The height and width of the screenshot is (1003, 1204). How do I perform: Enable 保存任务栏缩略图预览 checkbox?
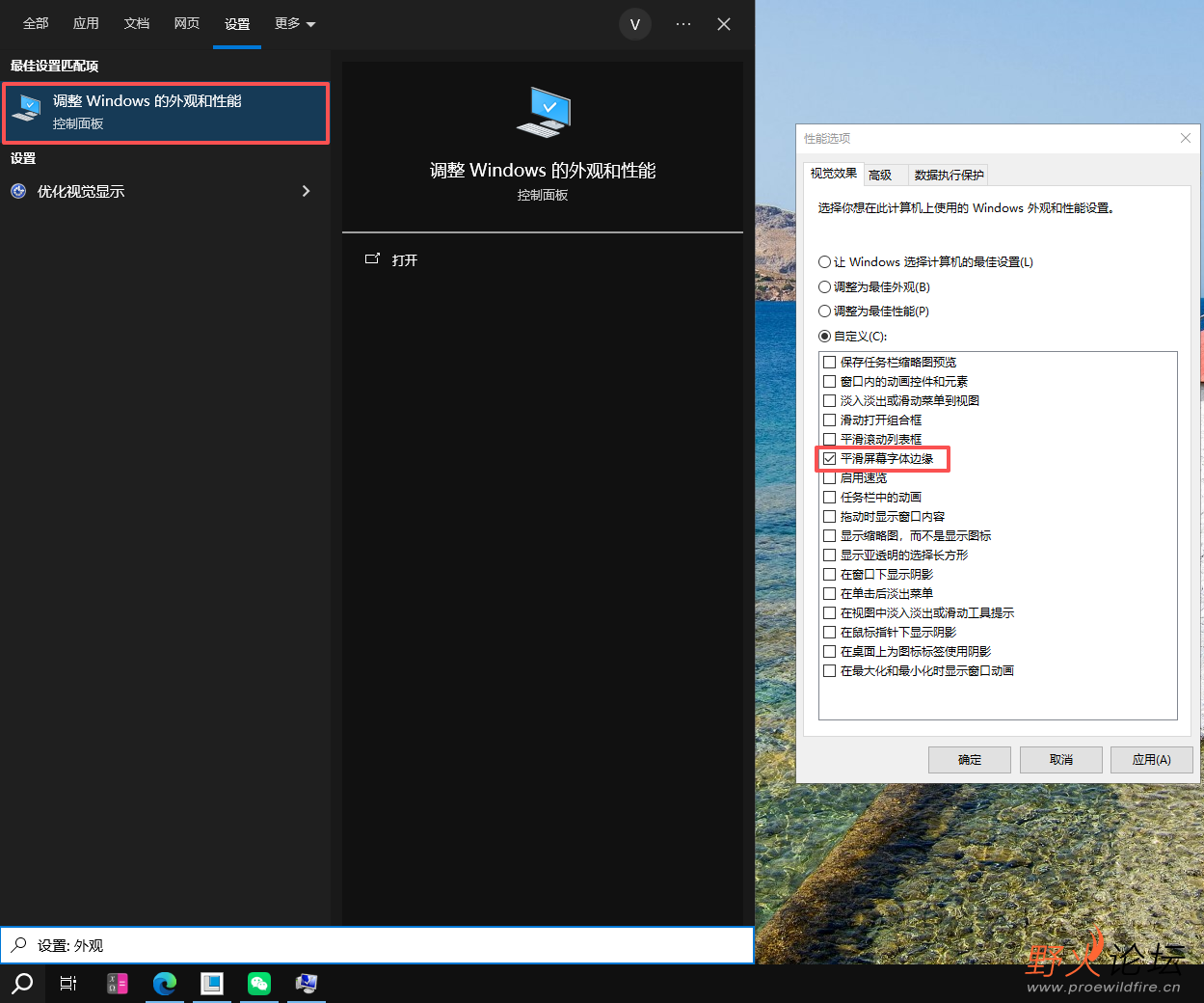tap(829, 362)
